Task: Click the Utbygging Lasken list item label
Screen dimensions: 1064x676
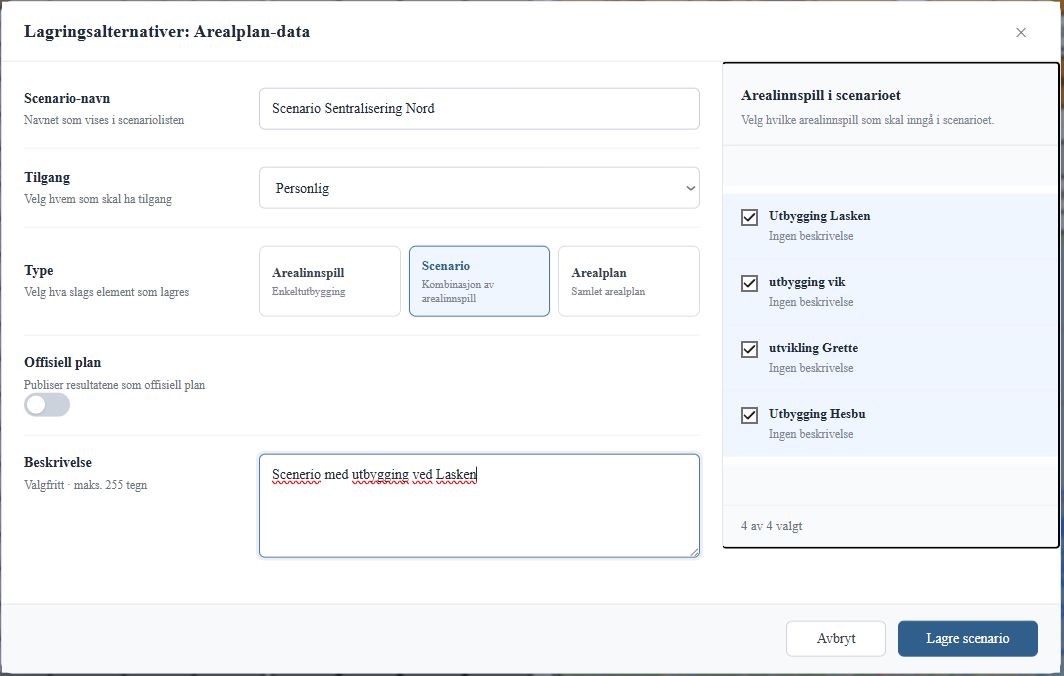Action: click(819, 216)
